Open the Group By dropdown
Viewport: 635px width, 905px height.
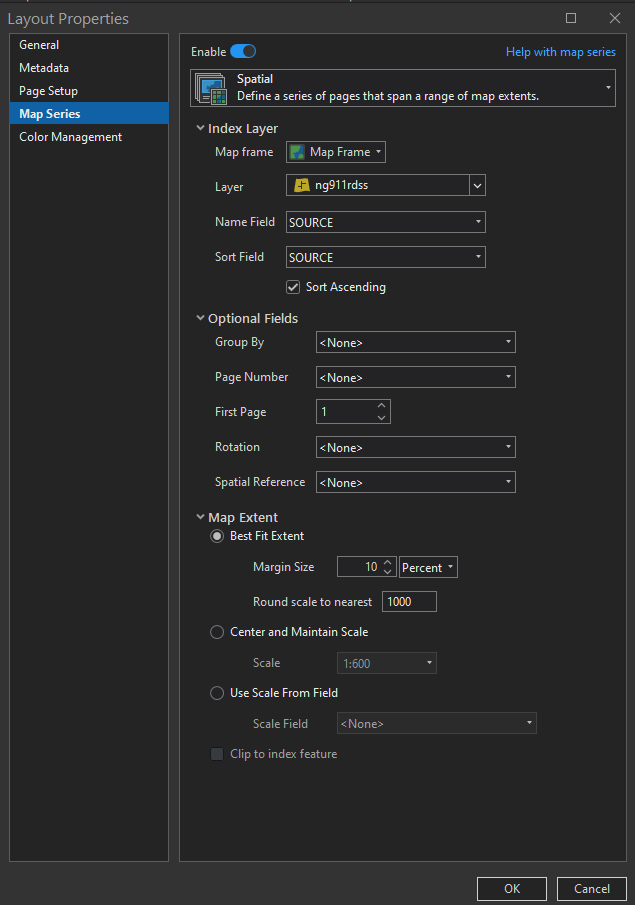pyautogui.click(x=415, y=342)
